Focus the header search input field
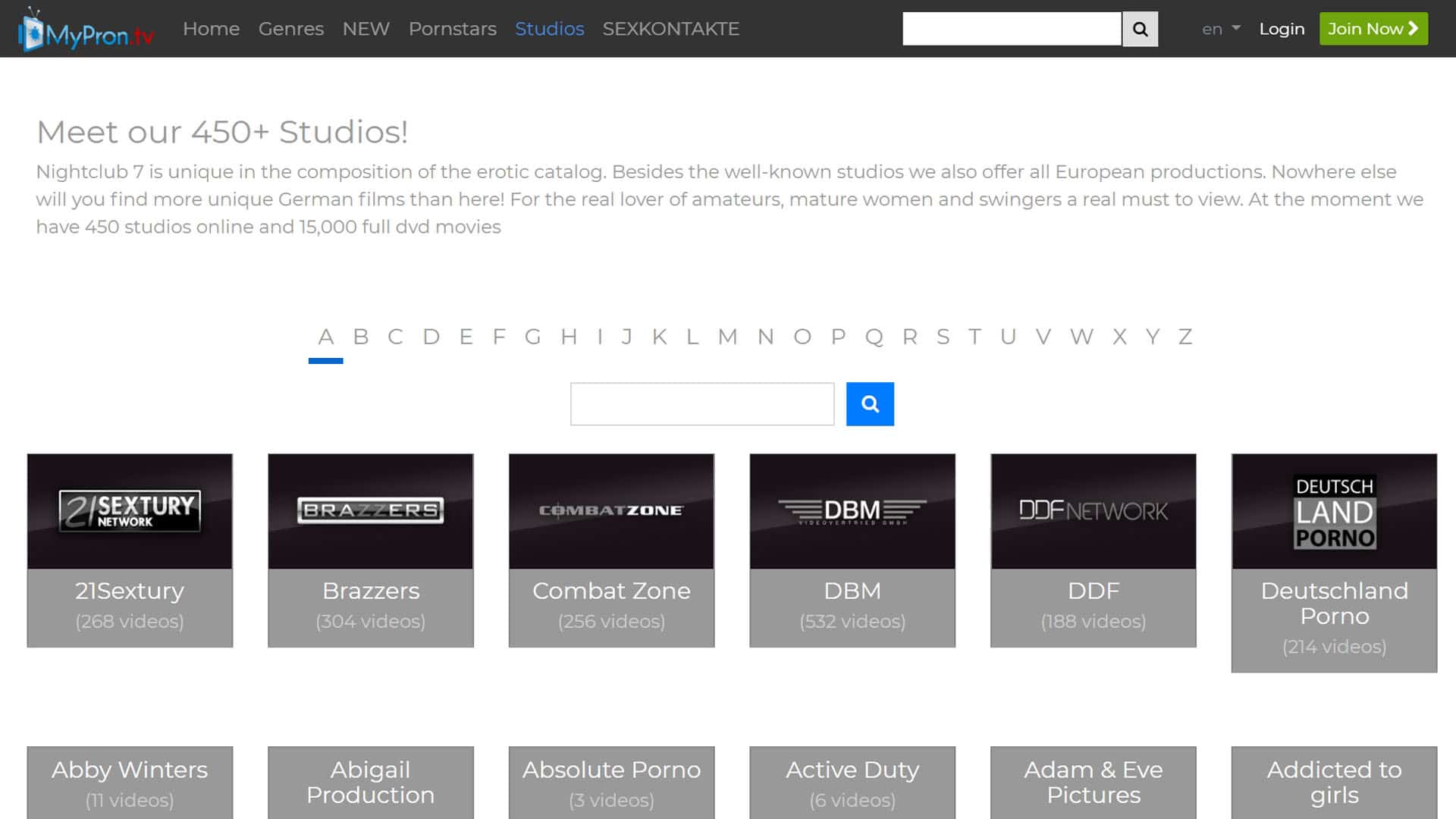Image resolution: width=1456 pixels, height=819 pixels. [x=1011, y=29]
